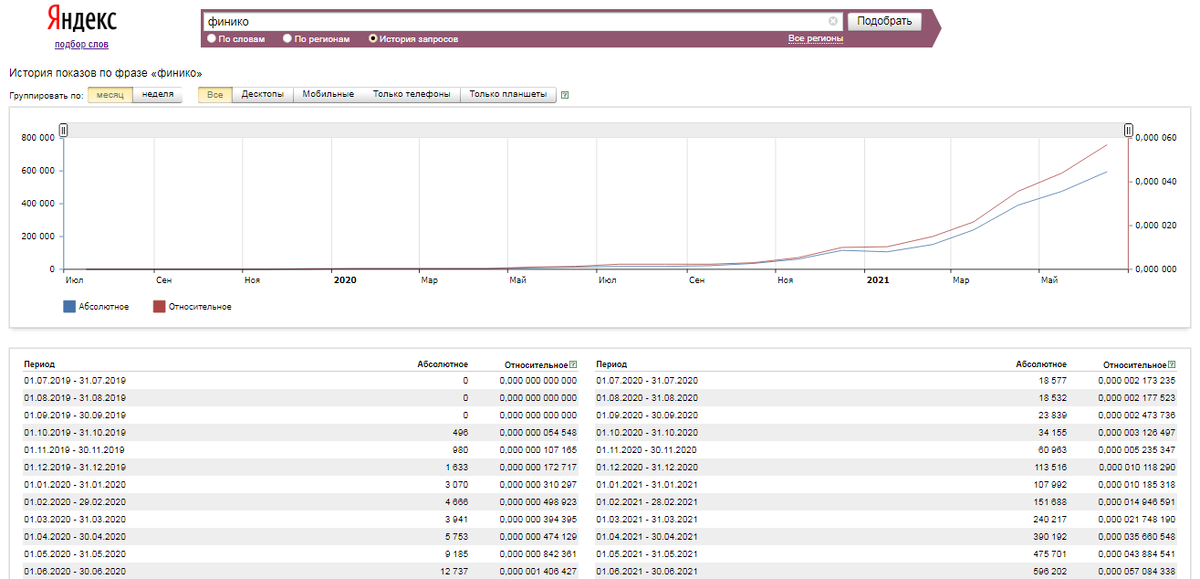Open help icon beside right Относительное header
The height and width of the screenshot is (579, 1200).
[x=1172, y=365]
